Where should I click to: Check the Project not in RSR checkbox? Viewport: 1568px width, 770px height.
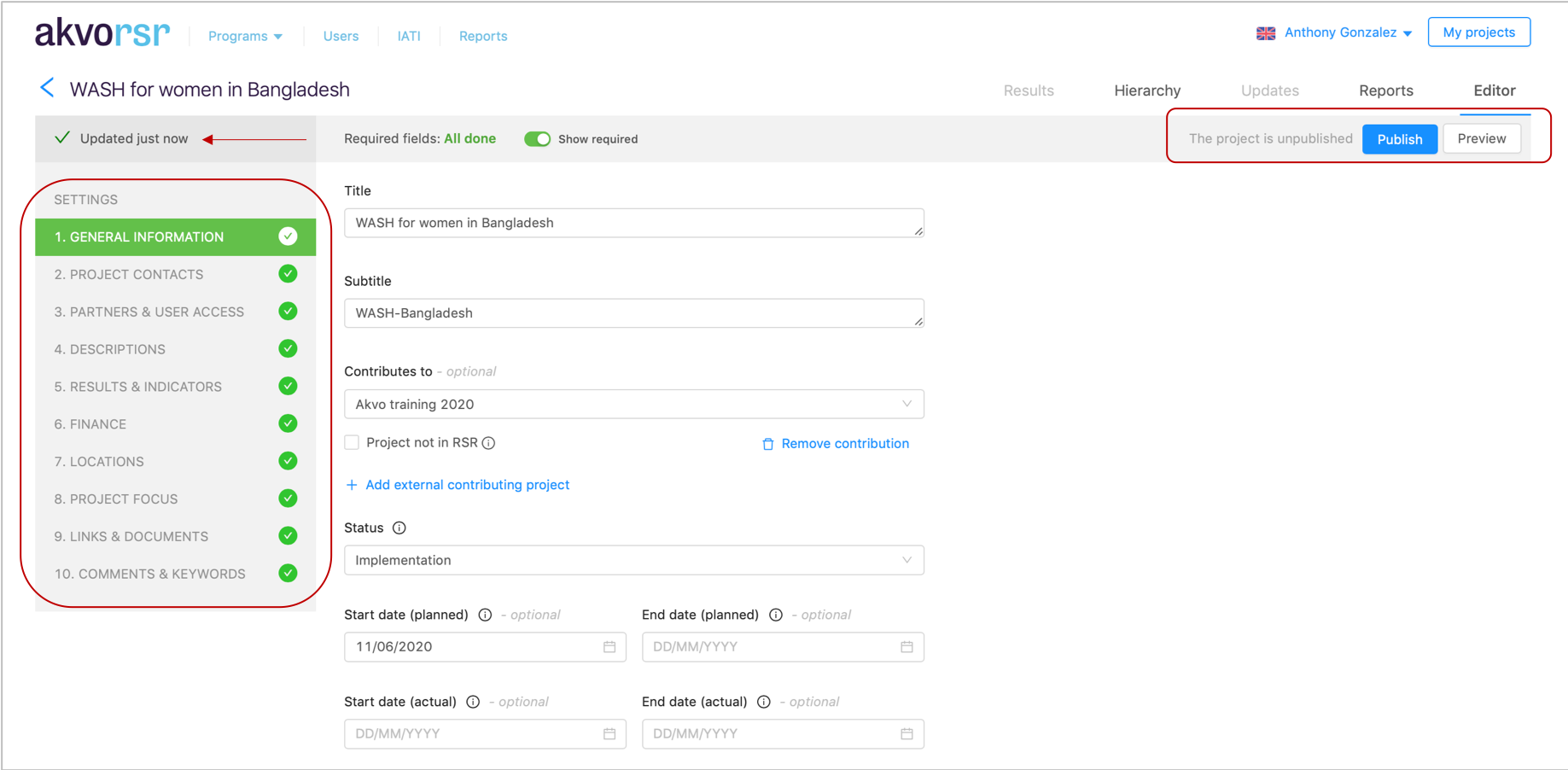(x=352, y=442)
